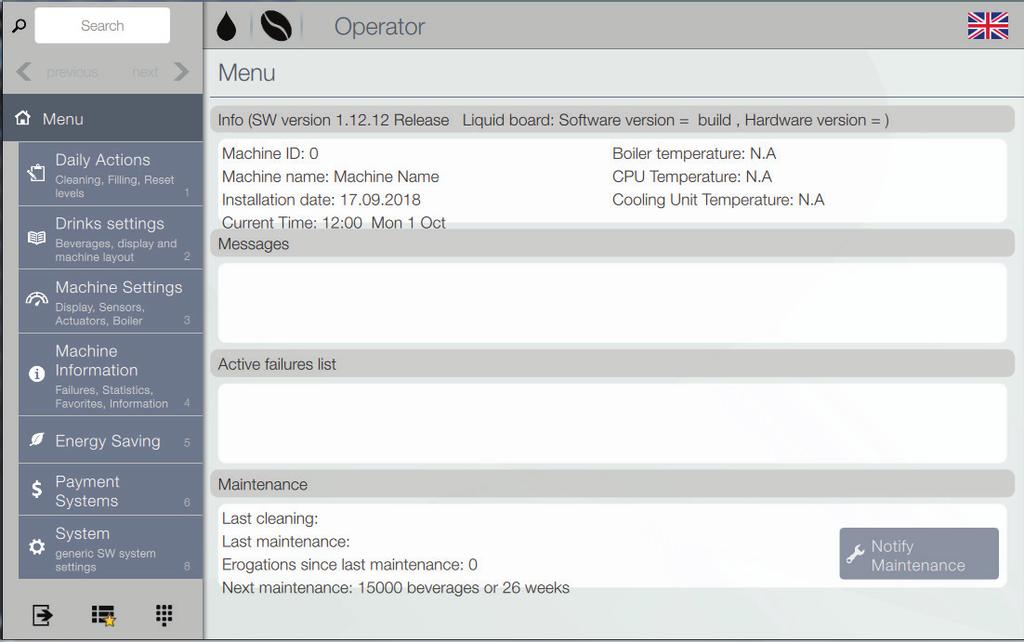The height and width of the screenshot is (642, 1024).
Task: Click inside the Active failures list box
Action: [612, 423]
